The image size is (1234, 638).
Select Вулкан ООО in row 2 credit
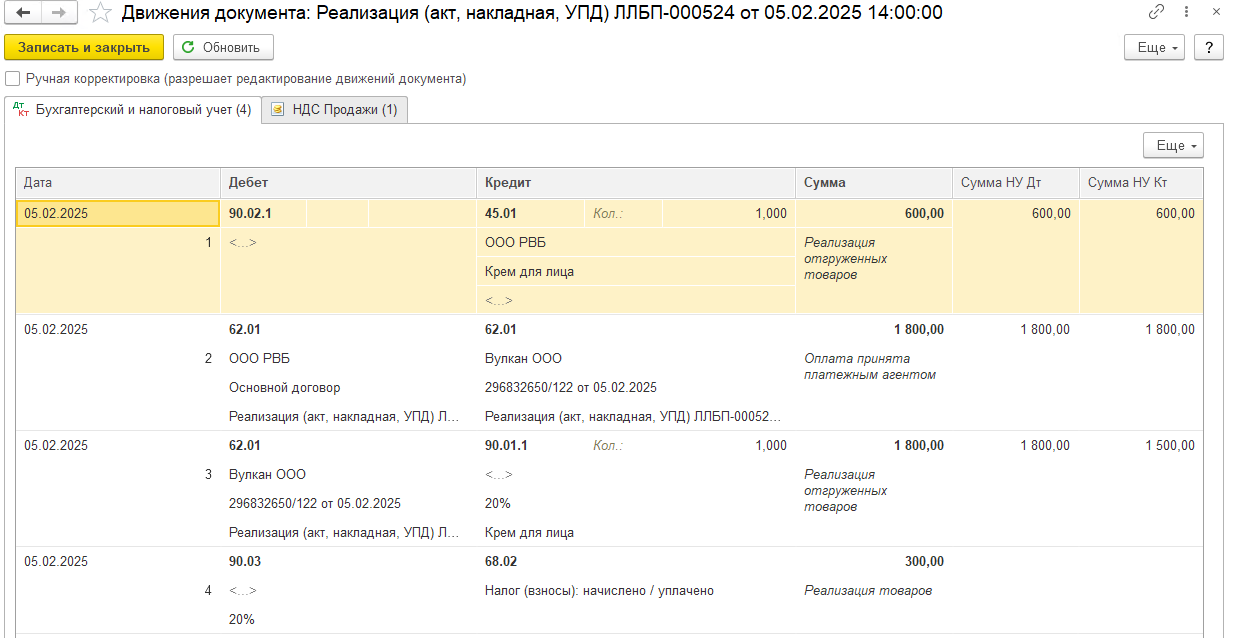point(523,358)
